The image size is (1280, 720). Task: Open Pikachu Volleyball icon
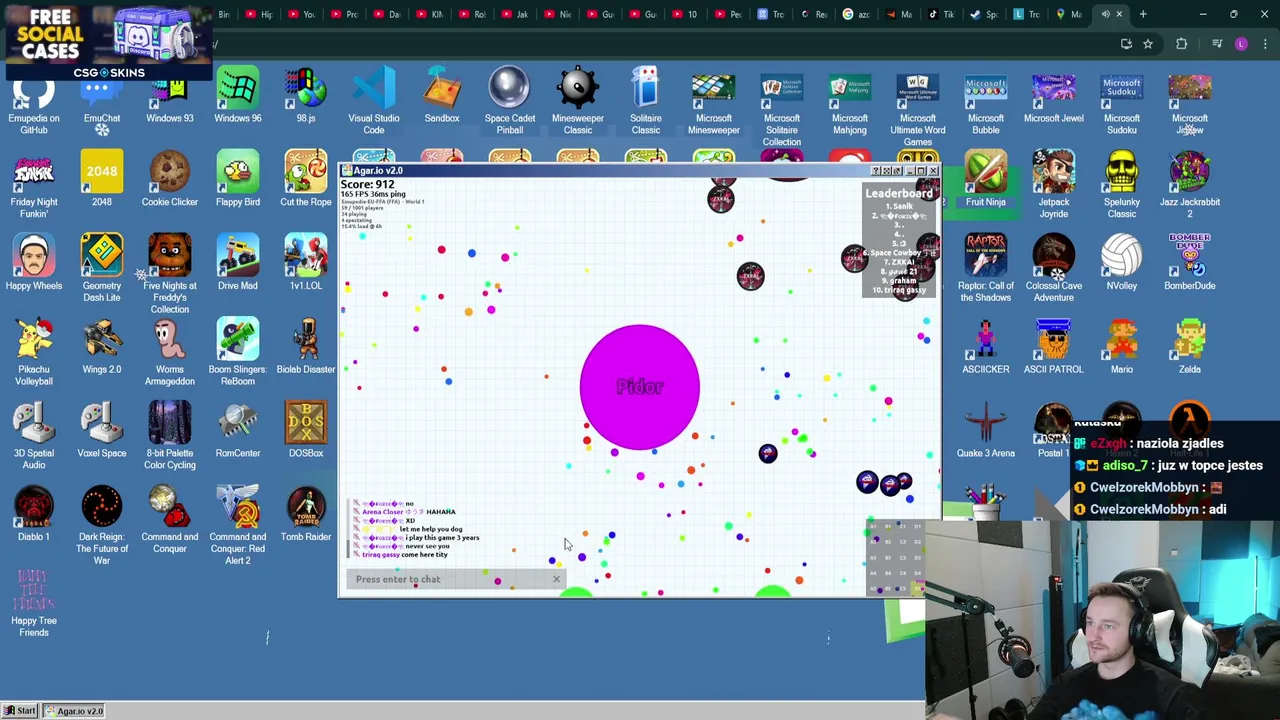(x=34, y=353)
